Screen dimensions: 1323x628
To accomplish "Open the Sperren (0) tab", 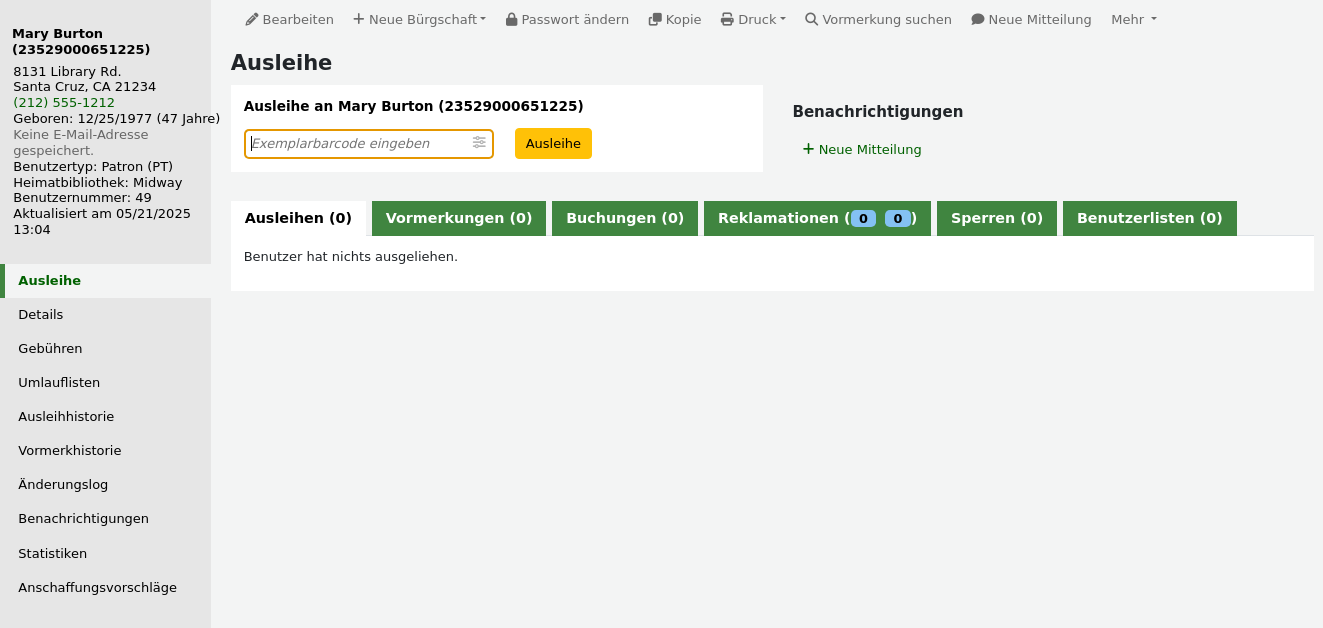I will (997, 218).
